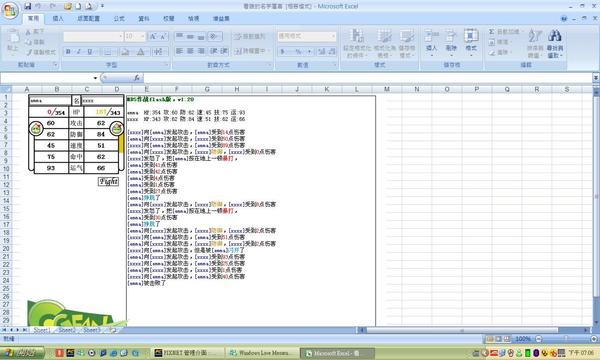Click the Fight button under the stats
600x360 pixels.
(x=108, y=181)
